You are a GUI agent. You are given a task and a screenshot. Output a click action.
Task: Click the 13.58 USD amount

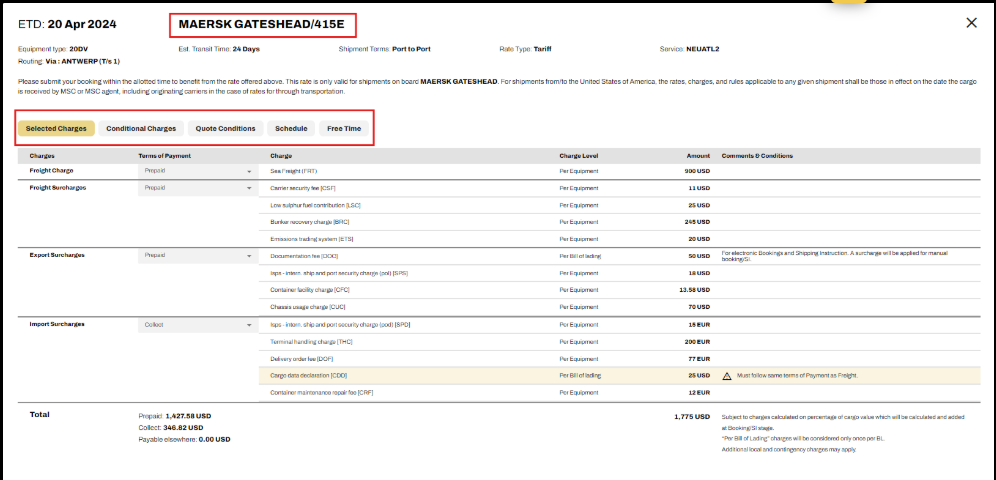tap(695, 290)
